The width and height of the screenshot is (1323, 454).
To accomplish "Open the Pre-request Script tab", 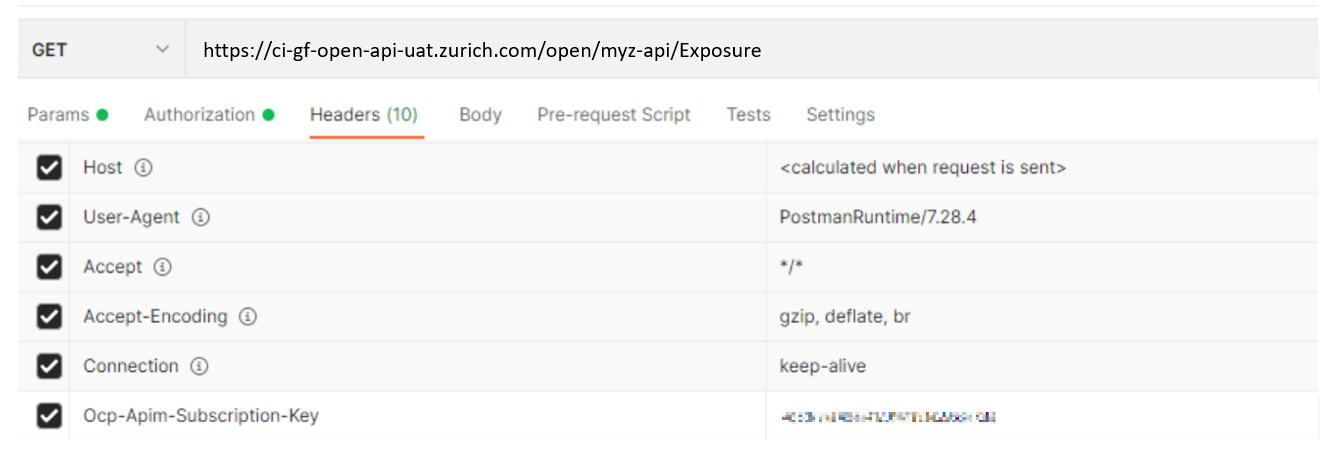I will tap(613, 115).
